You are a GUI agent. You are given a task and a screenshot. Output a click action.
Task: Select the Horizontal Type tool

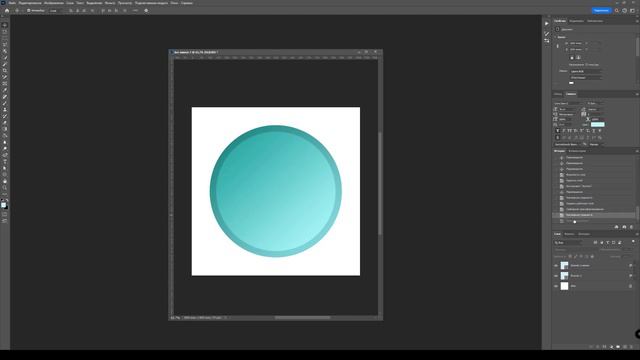click(x=5, y=162)
